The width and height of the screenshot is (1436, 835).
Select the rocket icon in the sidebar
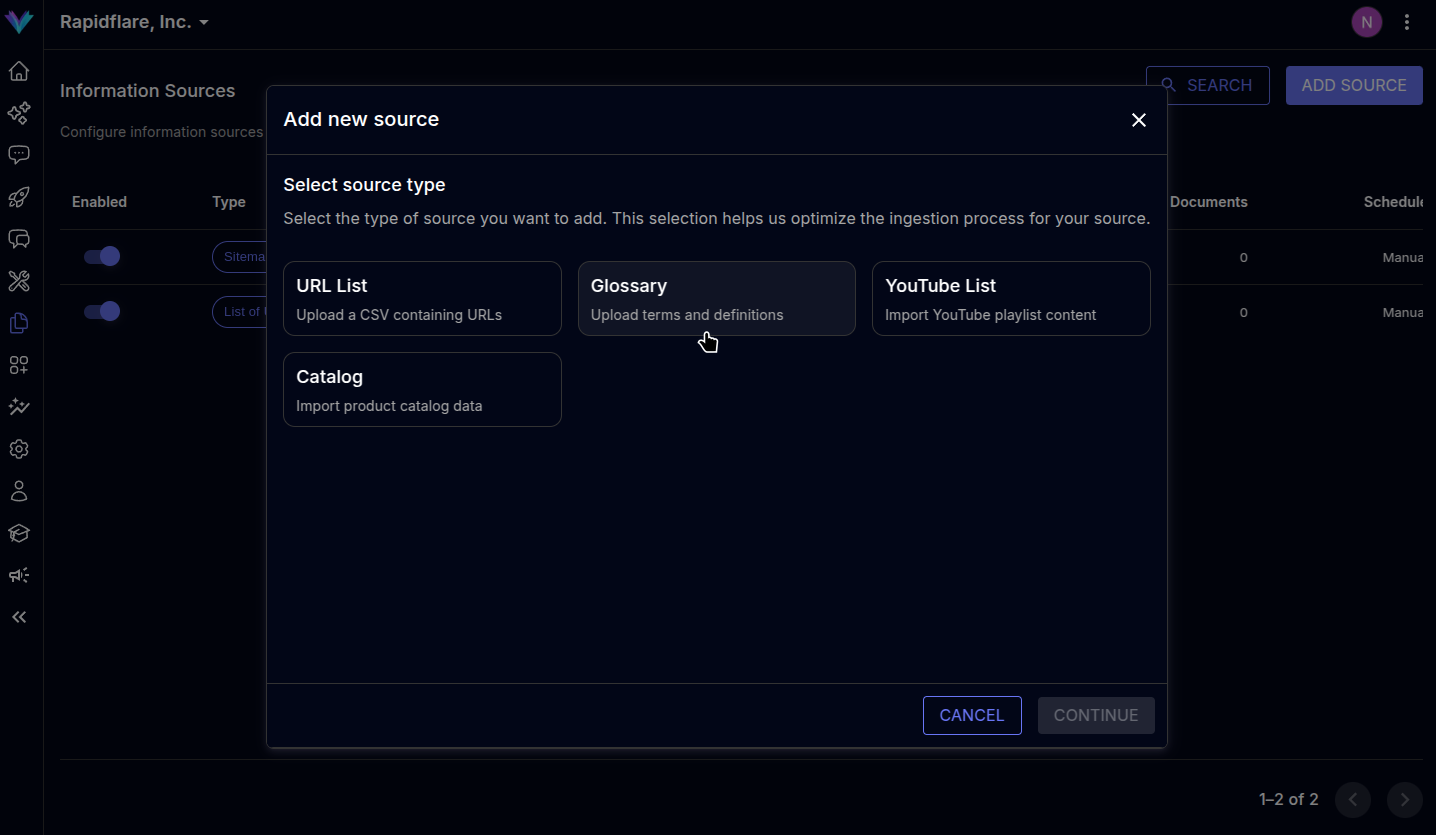tap(18, 197)
